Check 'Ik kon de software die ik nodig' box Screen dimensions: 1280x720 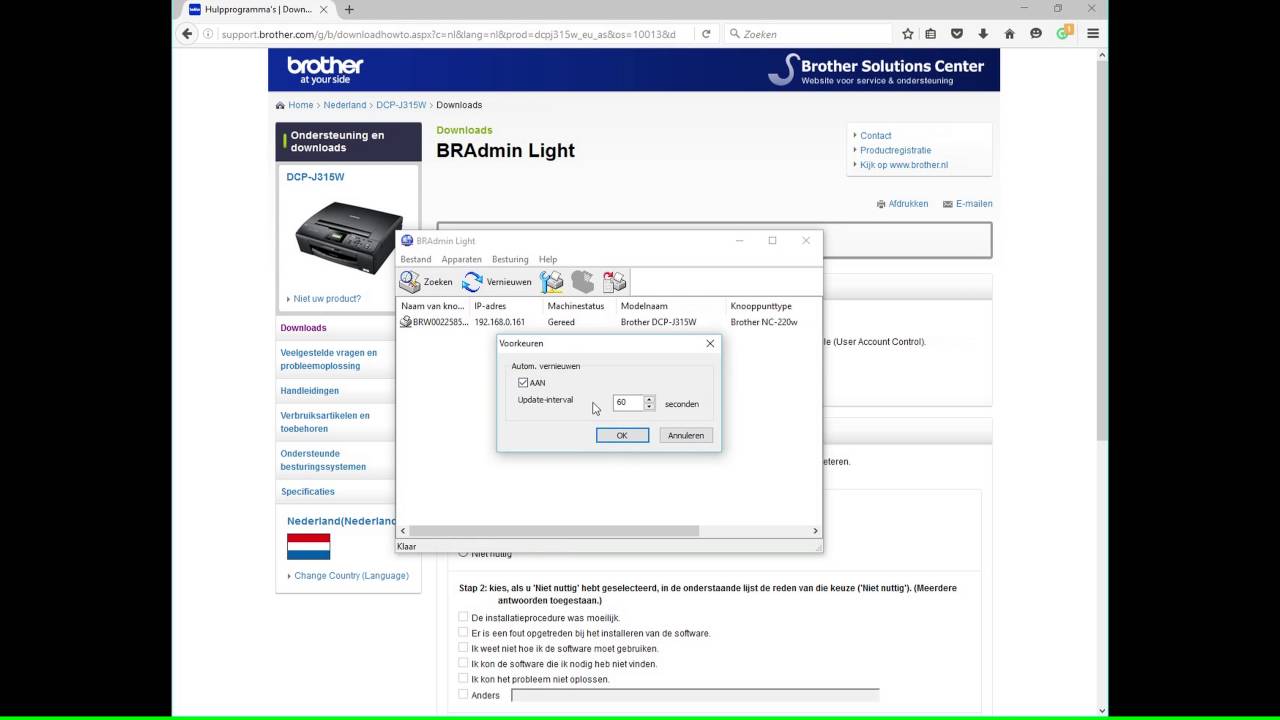pyautogui.click(x=463, y=663)
